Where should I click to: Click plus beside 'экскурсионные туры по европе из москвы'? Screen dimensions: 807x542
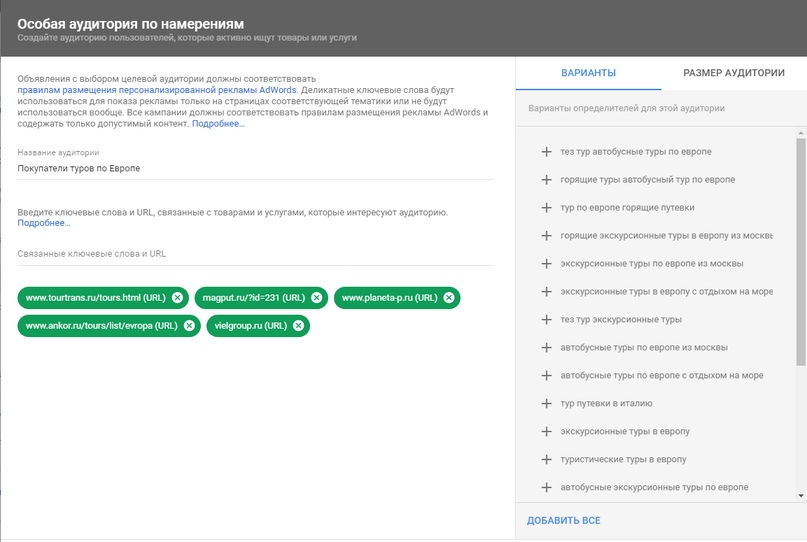point(546,264)
